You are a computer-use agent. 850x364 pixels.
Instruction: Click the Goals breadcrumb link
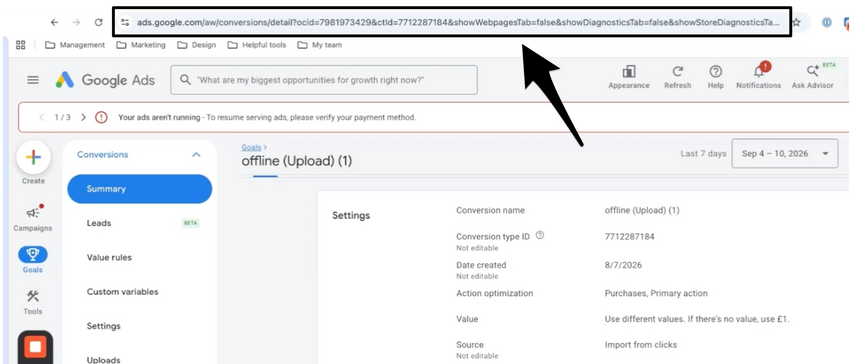click(252, 147)
